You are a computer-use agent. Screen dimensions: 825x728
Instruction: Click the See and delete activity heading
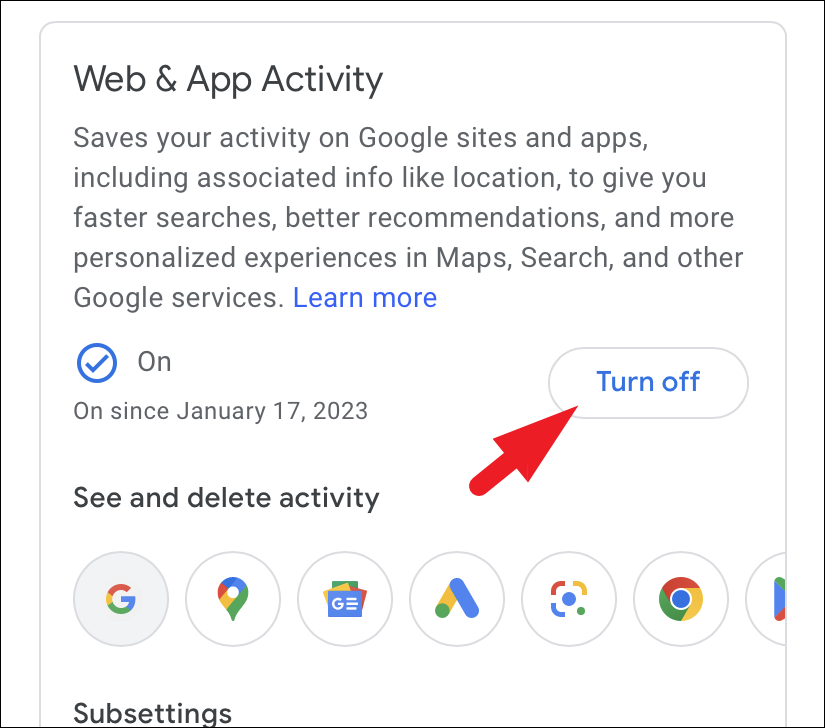click(226, 498)
